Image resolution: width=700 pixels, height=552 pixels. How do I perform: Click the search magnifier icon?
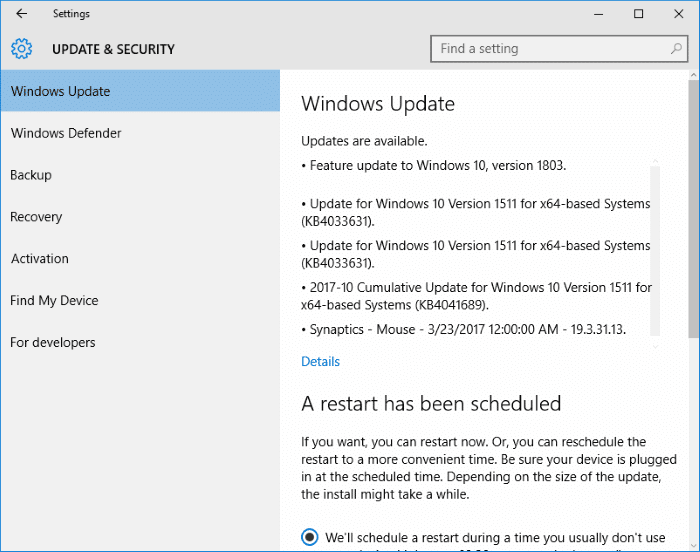[x=676, y=49]
